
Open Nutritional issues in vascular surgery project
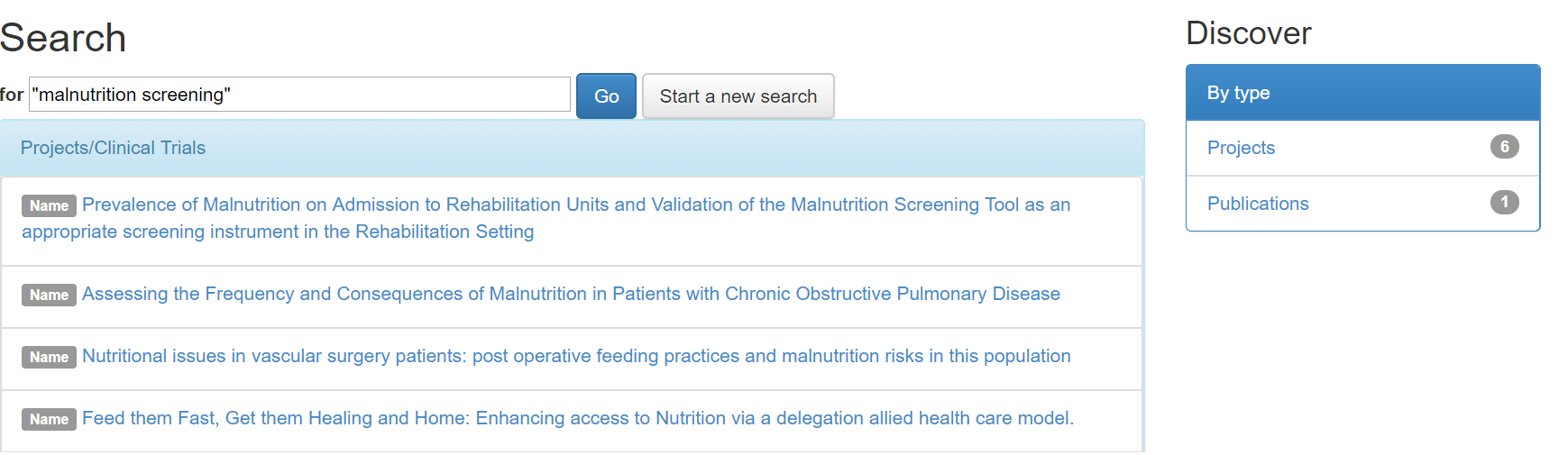click(x=576, y=356)
